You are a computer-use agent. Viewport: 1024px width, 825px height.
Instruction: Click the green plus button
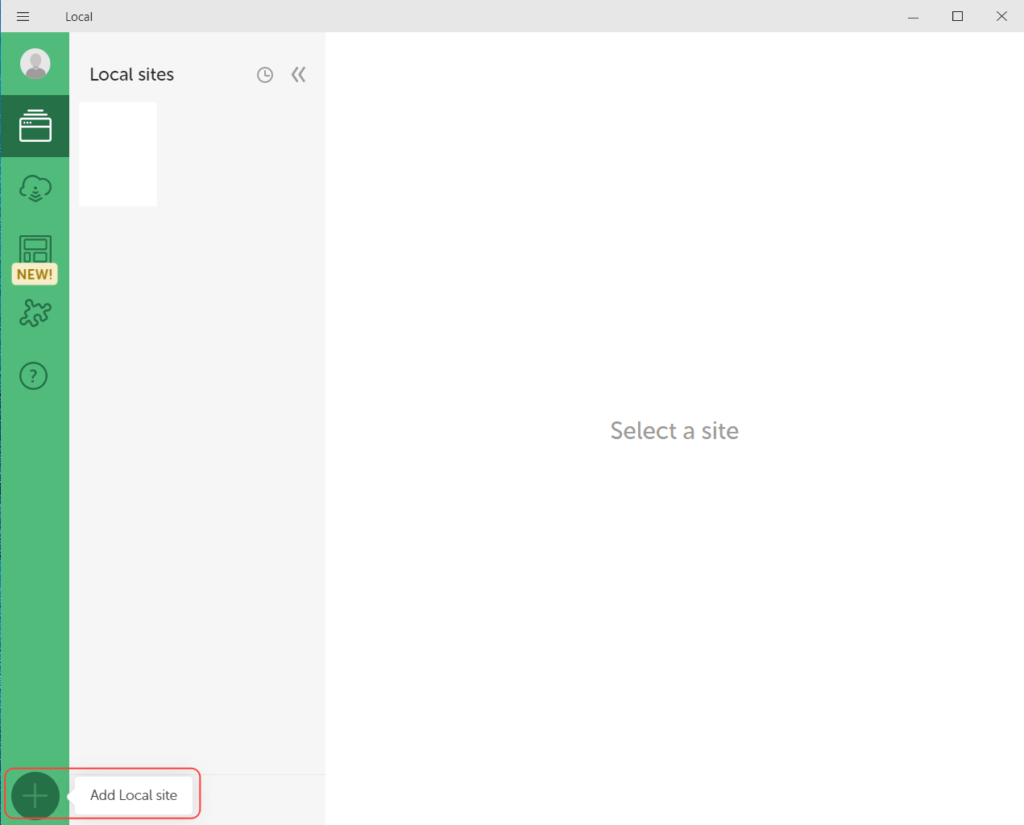tap(35, 796)
